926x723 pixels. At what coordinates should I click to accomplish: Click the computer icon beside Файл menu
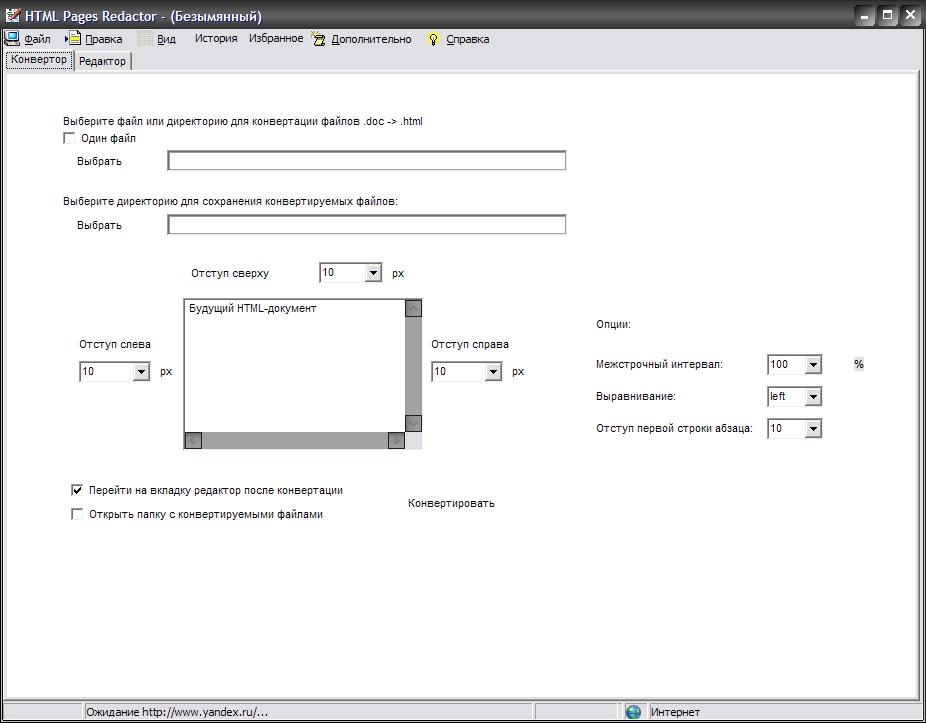tap(12, 38)
